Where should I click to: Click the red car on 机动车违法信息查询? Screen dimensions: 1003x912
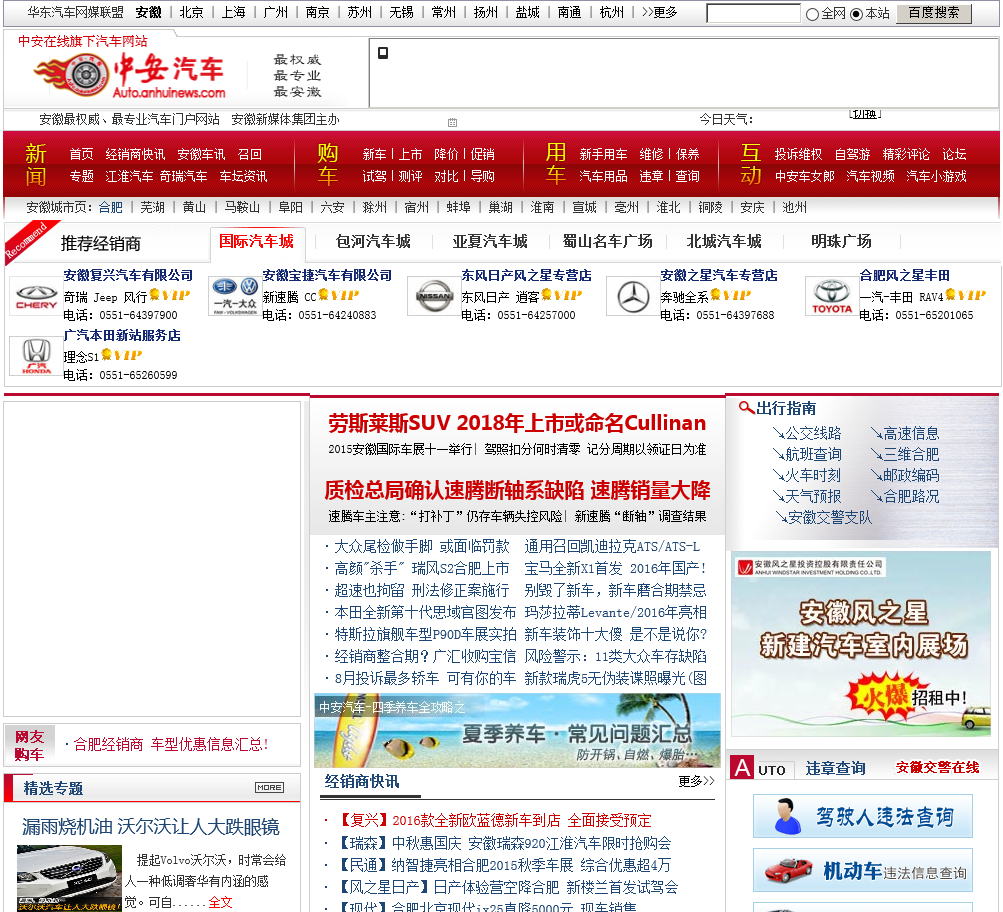coord(789,870)
